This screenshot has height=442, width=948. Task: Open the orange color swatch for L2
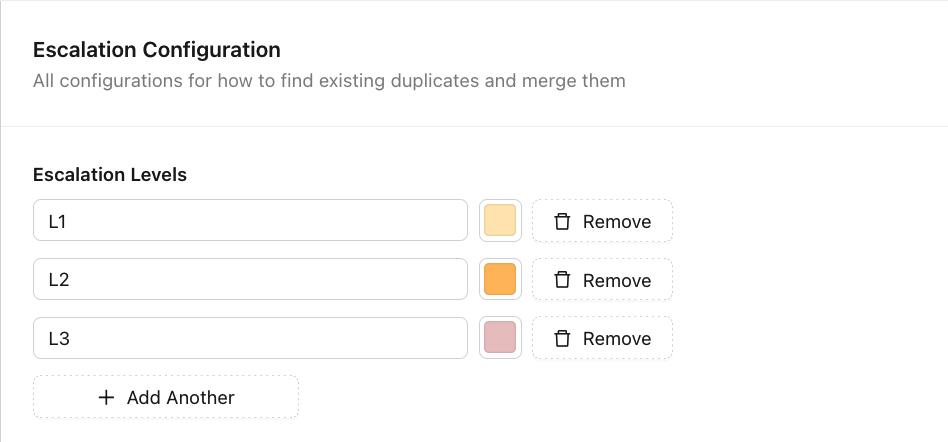coord(500,280)
